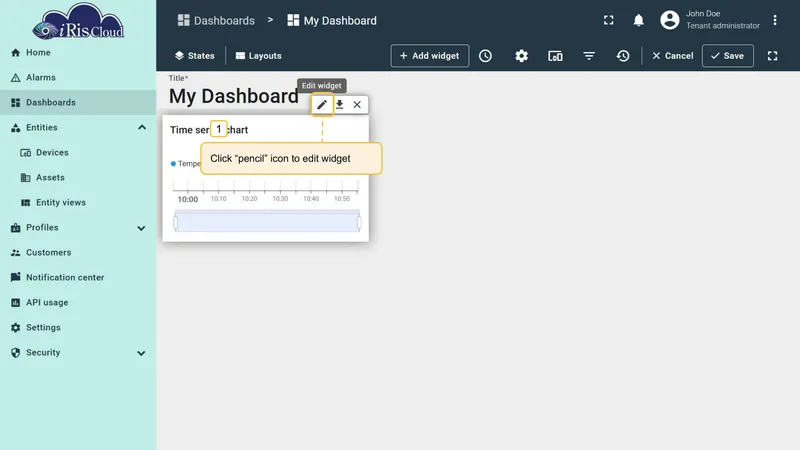Open version history clock icon
The width and height of the screenshot is (800, 450).
coord(623,56)
